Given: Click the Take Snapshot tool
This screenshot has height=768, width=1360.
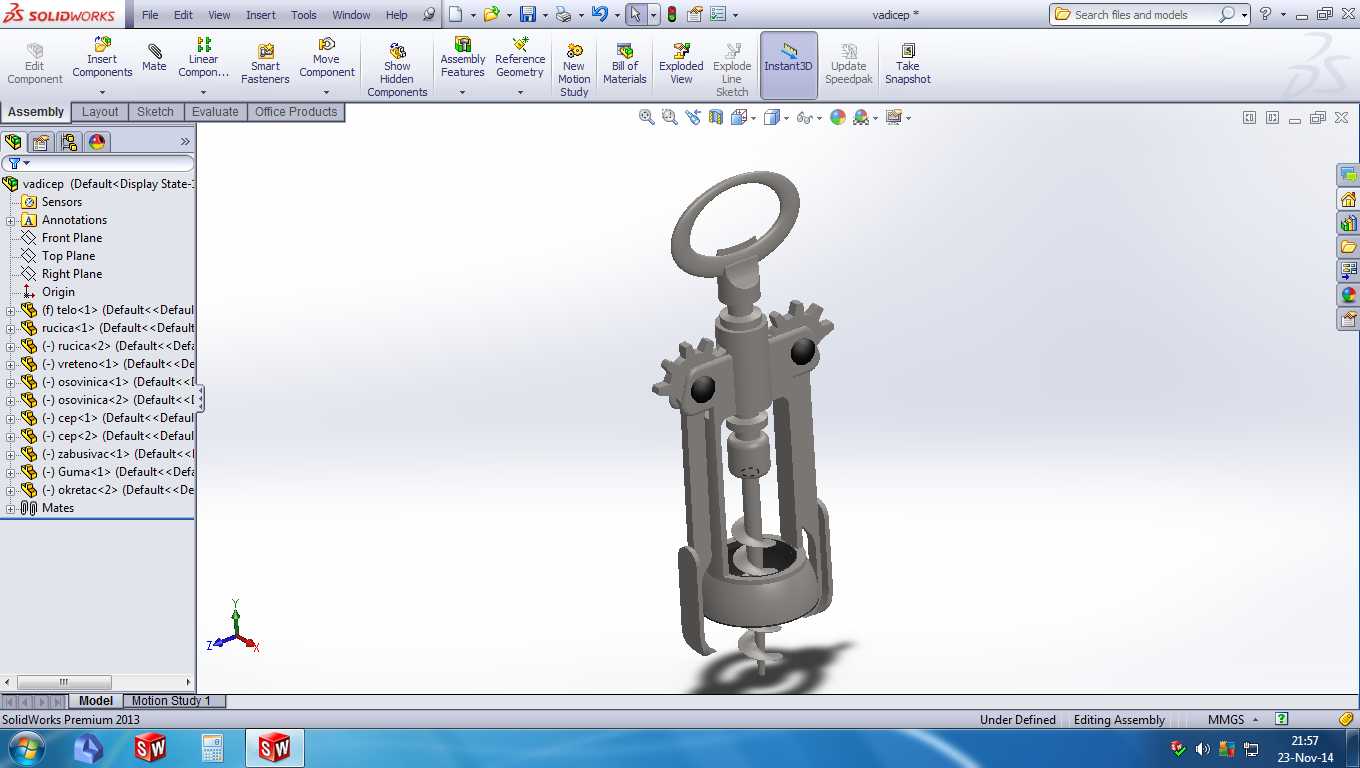Looking at the screenshot, I should (x=907, y=65).
